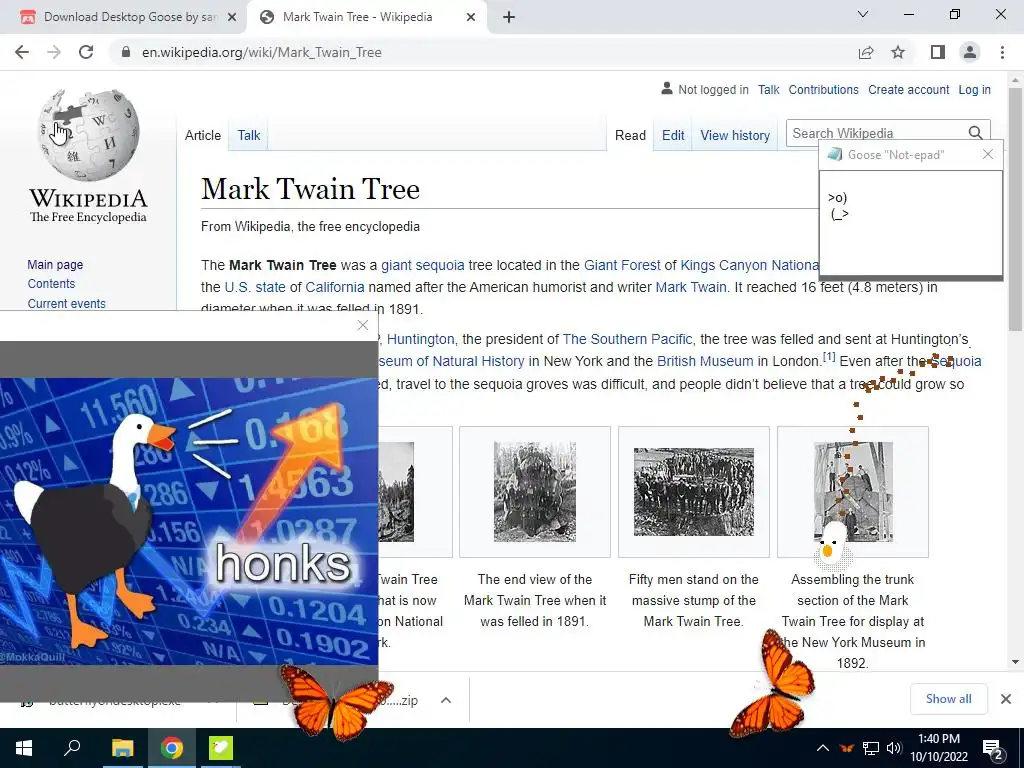Click the browser forward arrow

coord(54,52)
